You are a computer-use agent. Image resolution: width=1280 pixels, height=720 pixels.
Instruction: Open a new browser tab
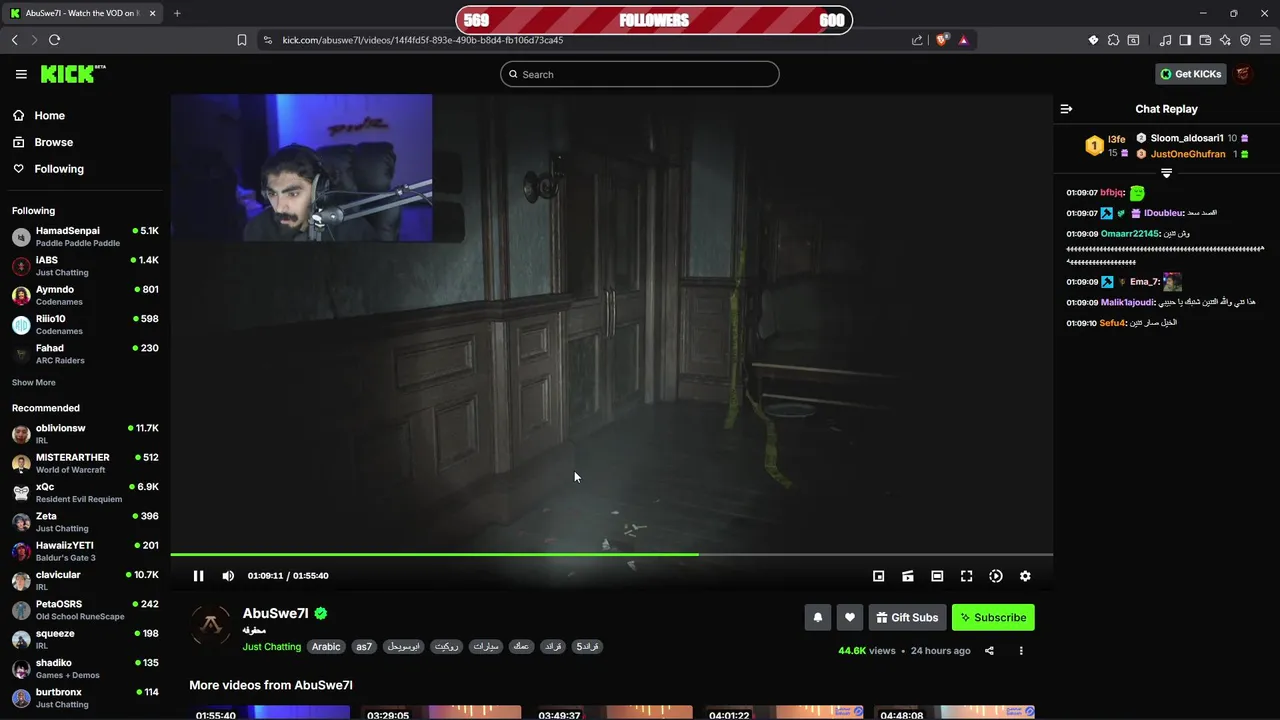(177, 13)
